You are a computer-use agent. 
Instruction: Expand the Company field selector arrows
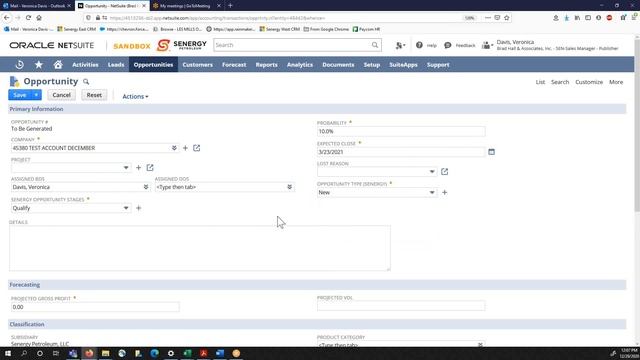[x=174, y=148]
